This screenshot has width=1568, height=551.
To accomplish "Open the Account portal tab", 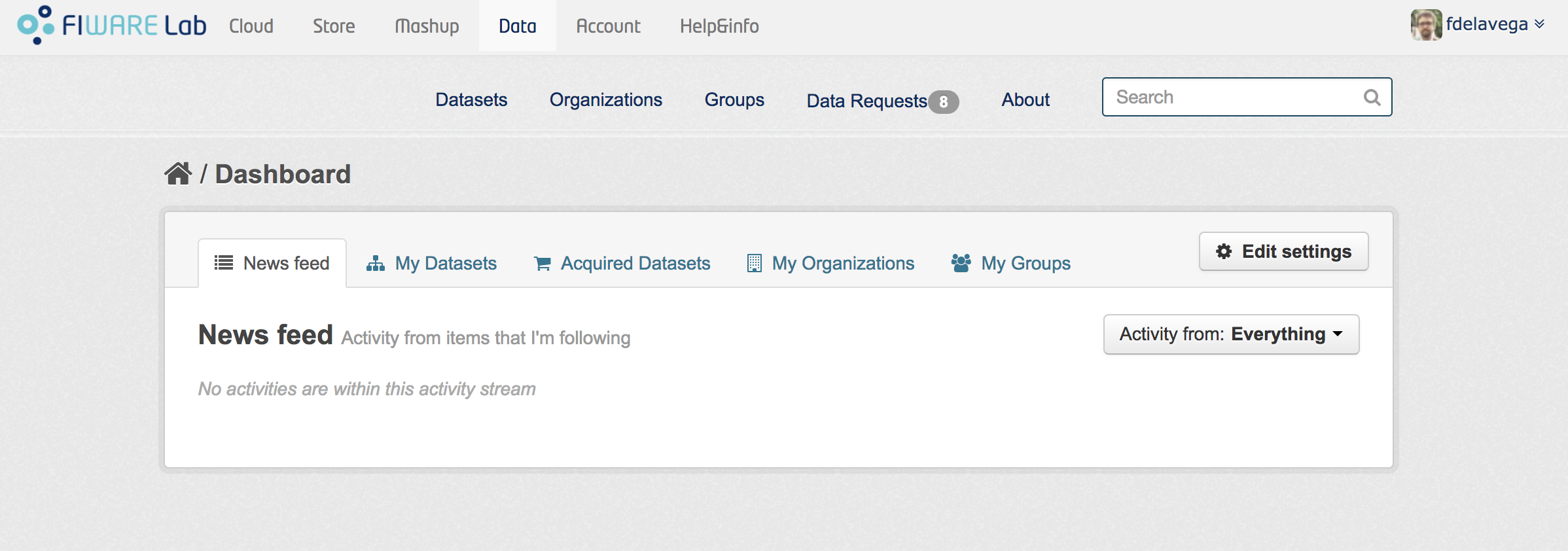I will (x=608, y=26).
